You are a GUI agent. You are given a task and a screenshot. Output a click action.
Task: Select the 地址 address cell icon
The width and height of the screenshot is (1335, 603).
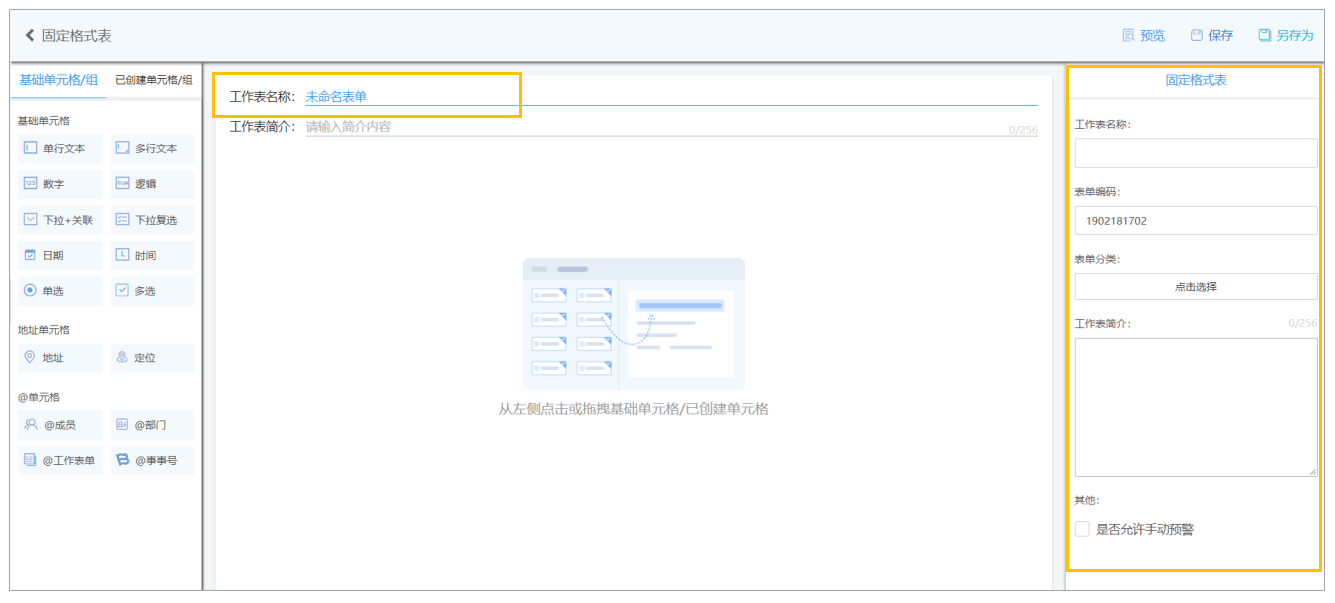[30, 357]
